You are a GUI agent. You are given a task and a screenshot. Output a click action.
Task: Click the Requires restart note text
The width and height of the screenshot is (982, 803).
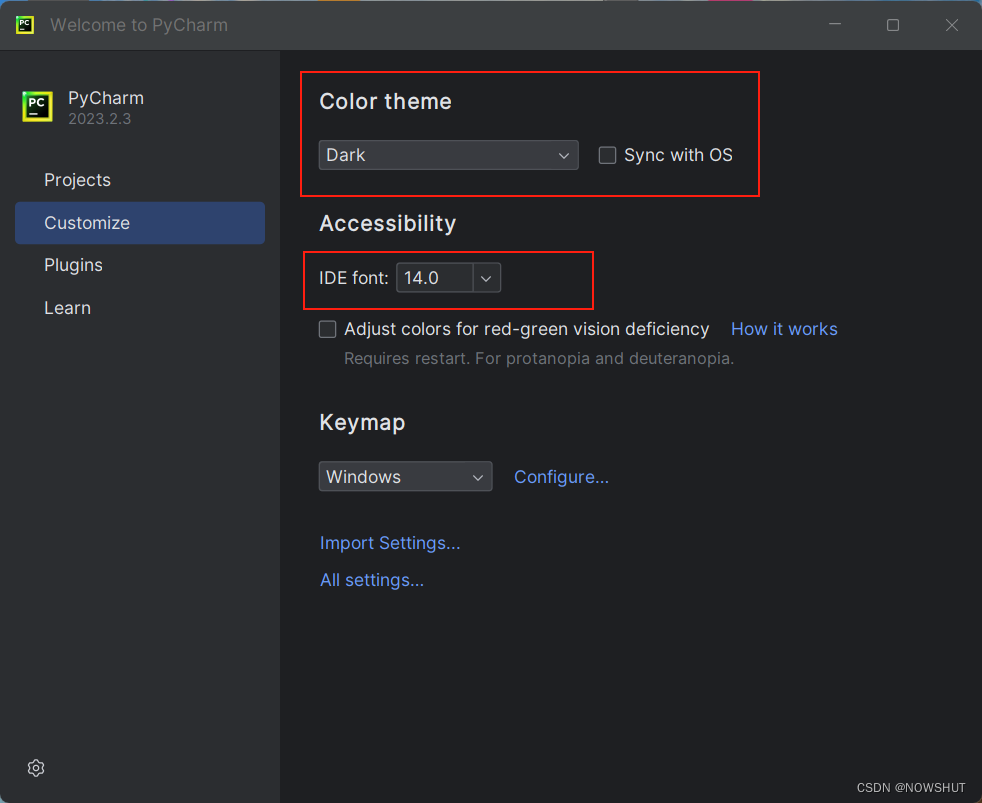click(x=539, y=358)
